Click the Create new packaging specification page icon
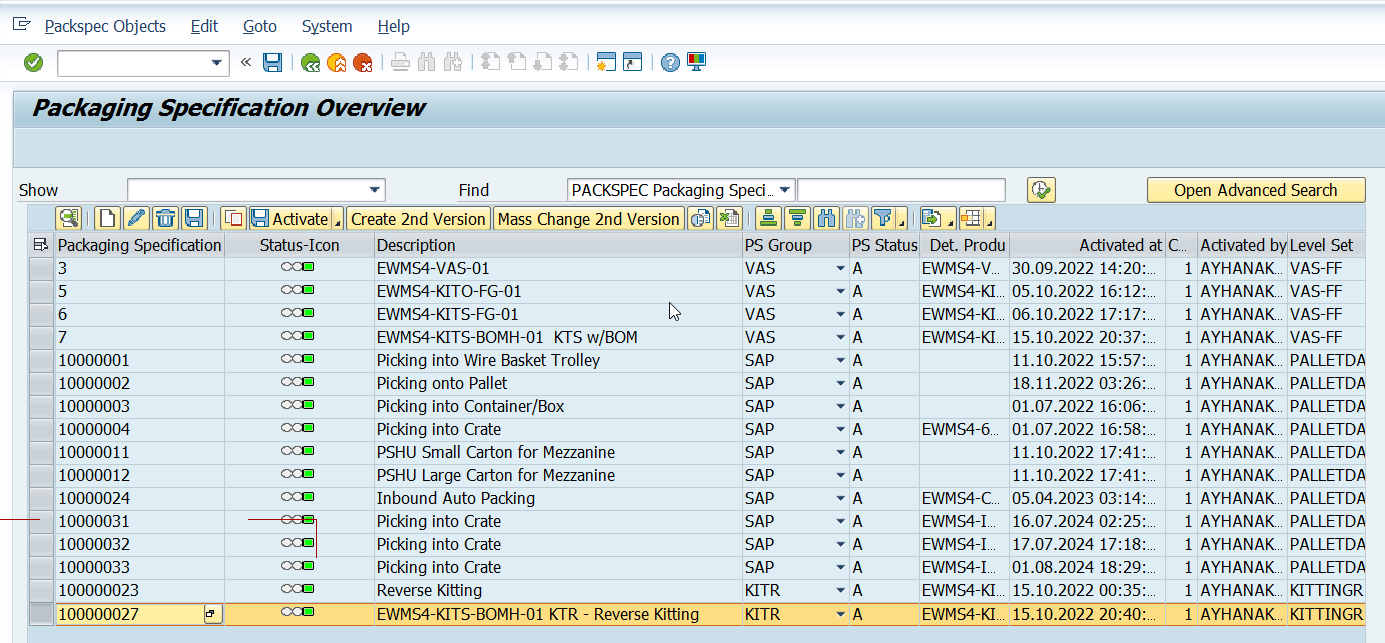Screen dimensions: 1385x643 tap(107, 219)
